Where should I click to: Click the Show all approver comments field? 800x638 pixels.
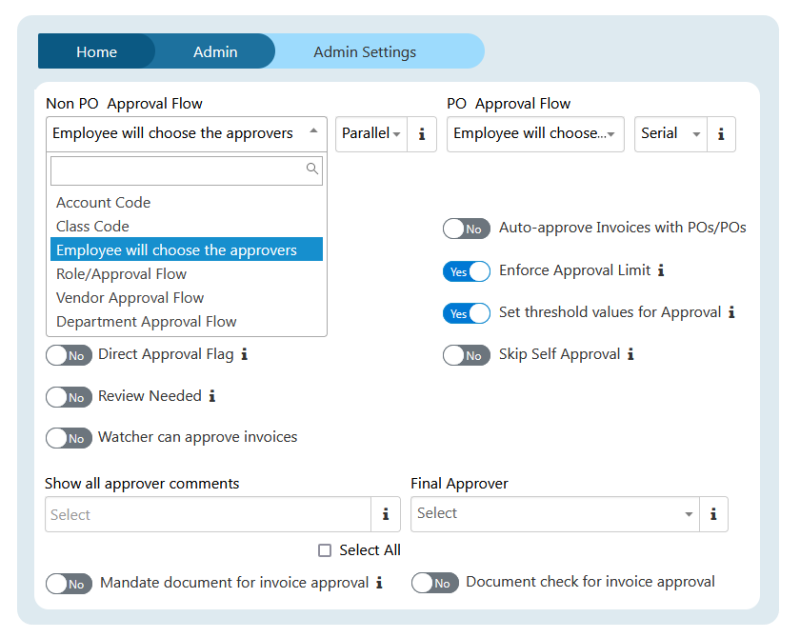coord(208,515)
